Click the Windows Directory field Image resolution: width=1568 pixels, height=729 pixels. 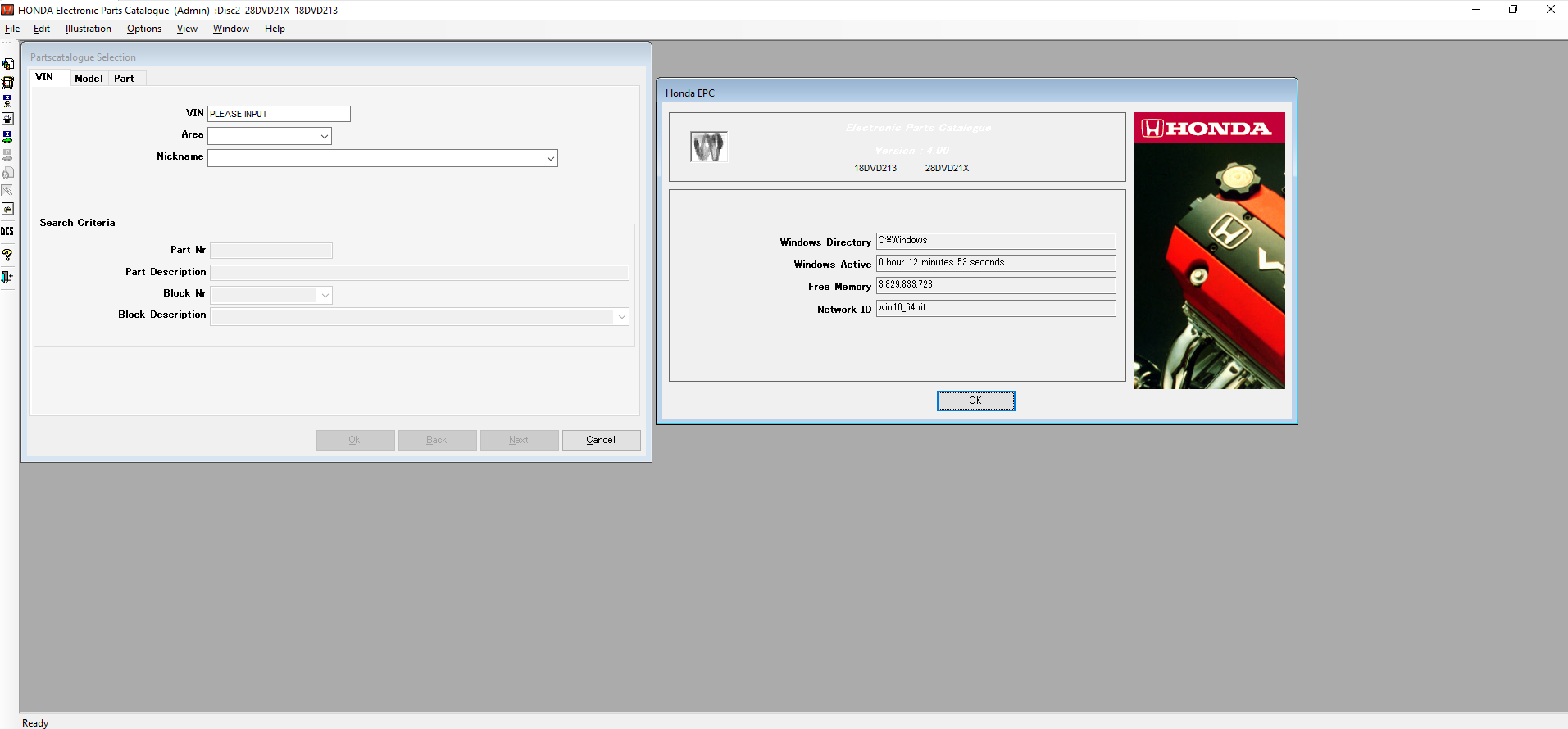pyautogui.click(x=996, y=241)
